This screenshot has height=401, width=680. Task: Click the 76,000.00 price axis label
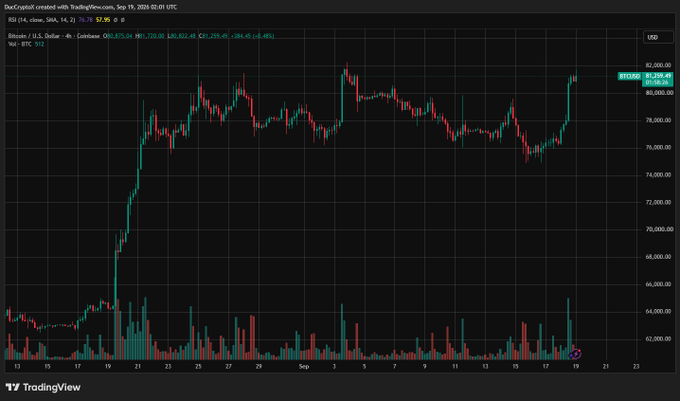[x=658, y=147]
